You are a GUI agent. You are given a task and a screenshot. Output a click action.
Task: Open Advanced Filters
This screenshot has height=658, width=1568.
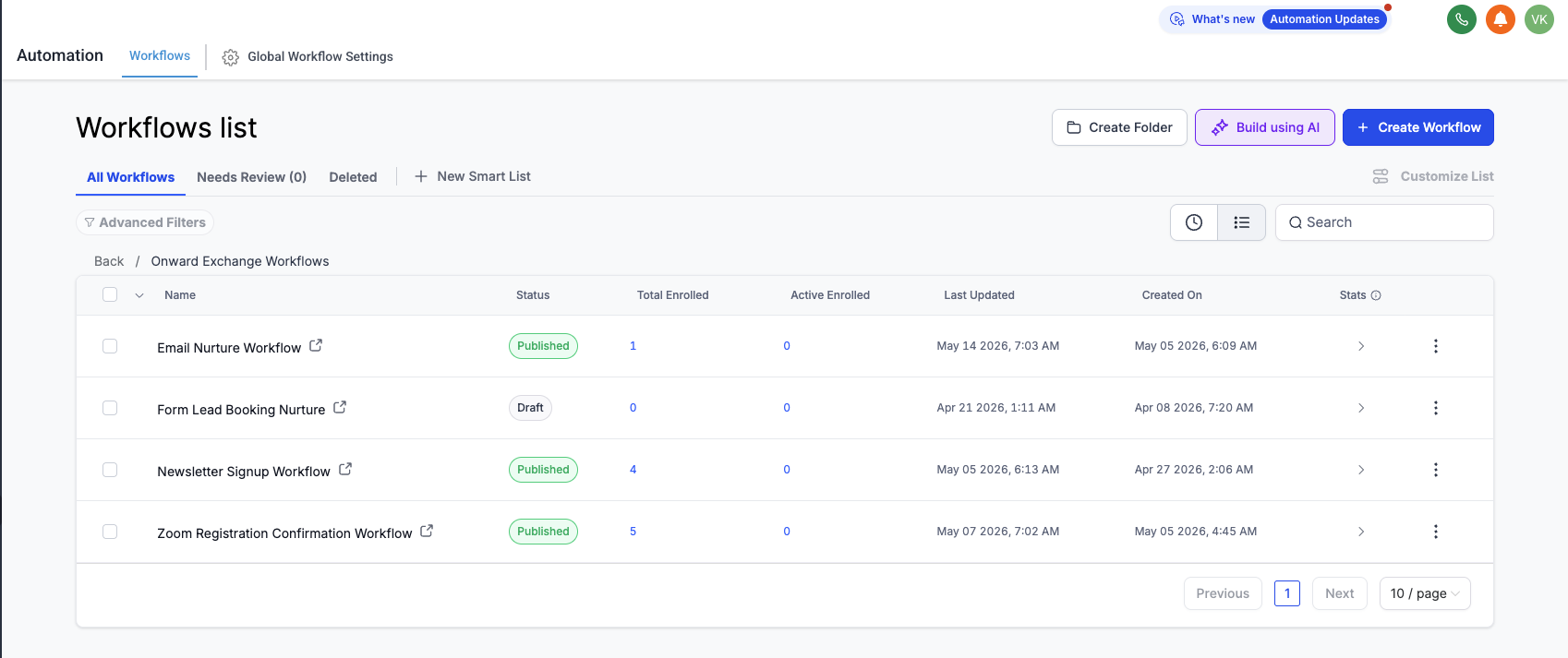coord(145,222)
